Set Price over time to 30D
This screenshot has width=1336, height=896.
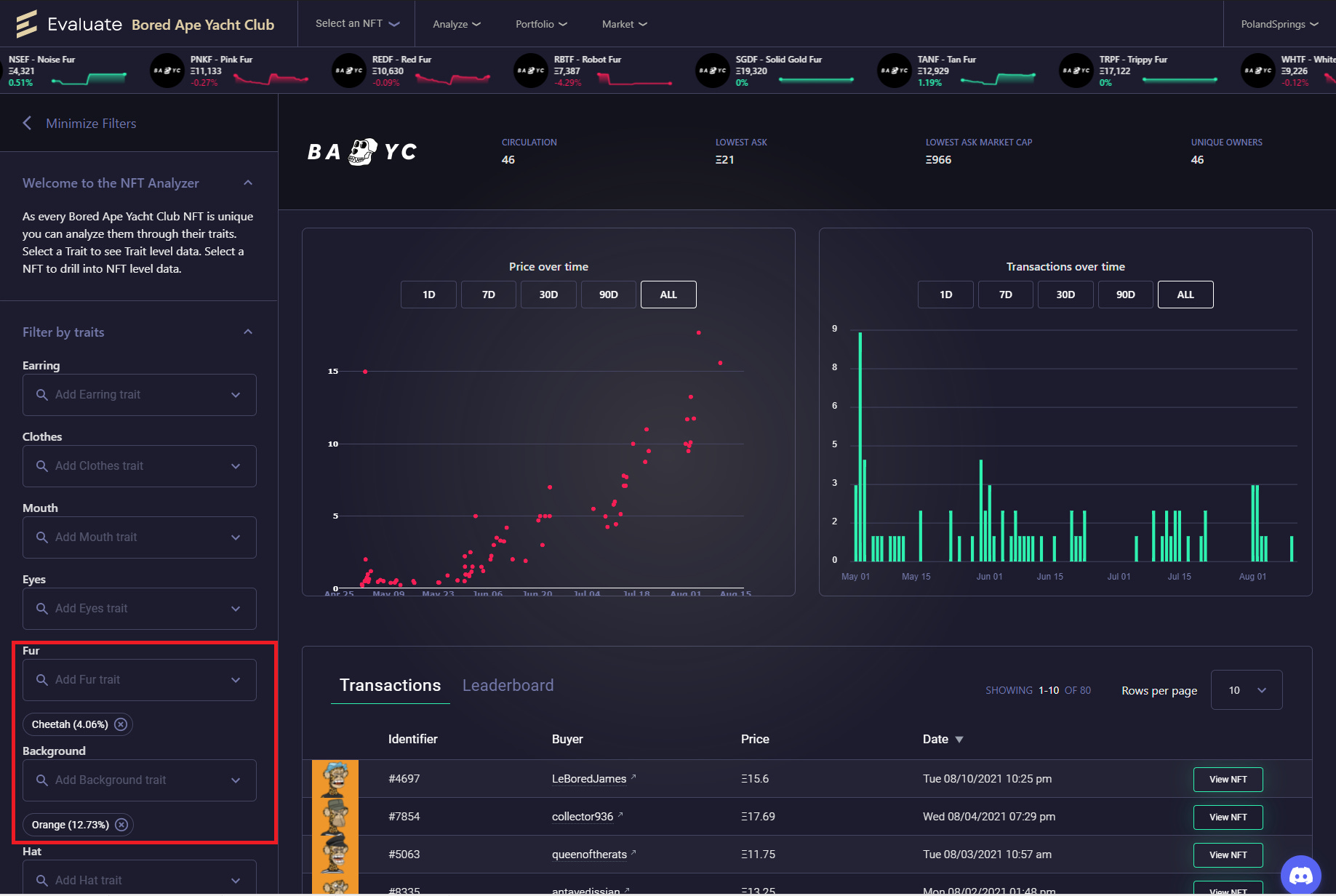point(548,295)
